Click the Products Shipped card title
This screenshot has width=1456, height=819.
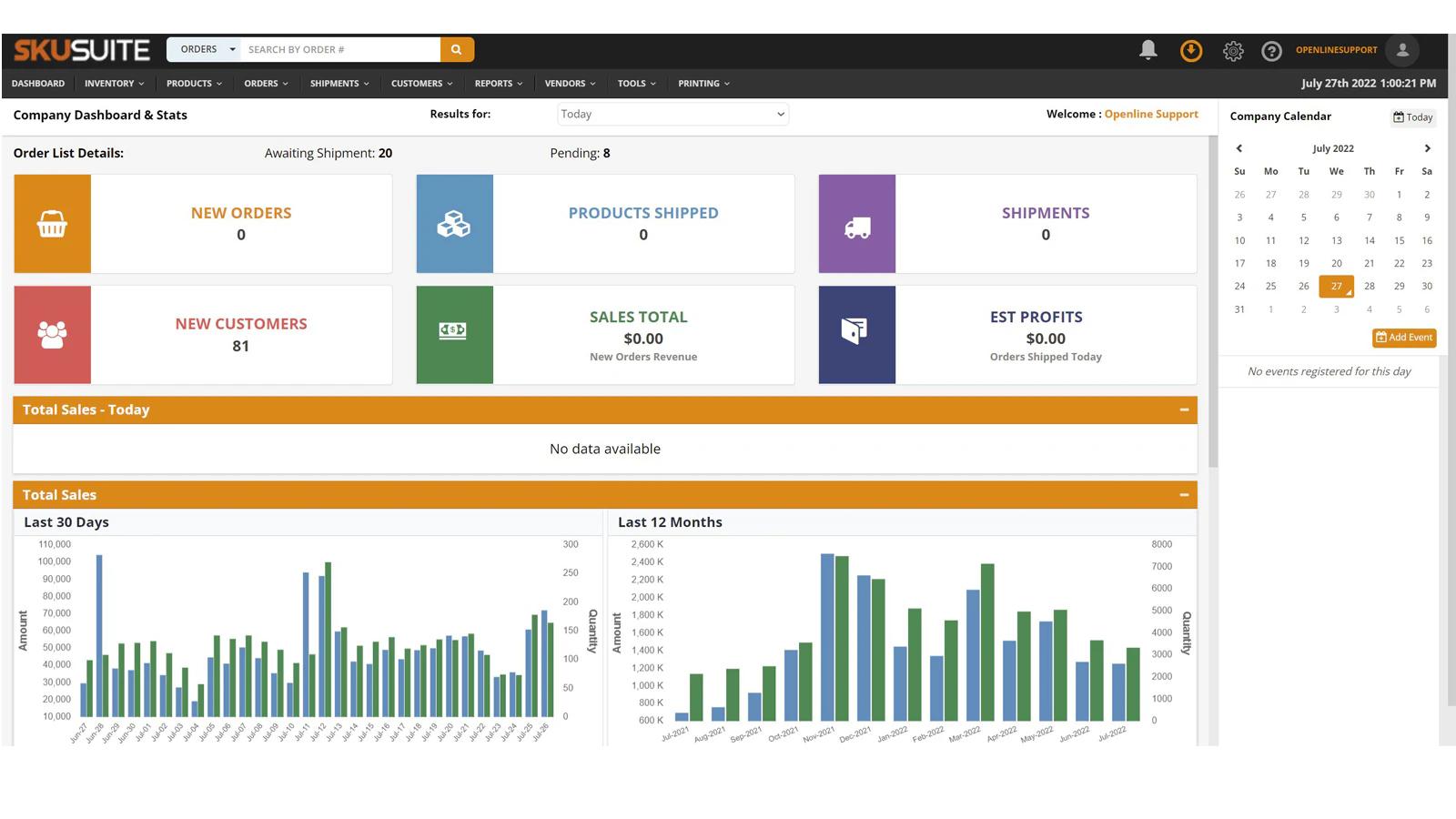[643, 213]
